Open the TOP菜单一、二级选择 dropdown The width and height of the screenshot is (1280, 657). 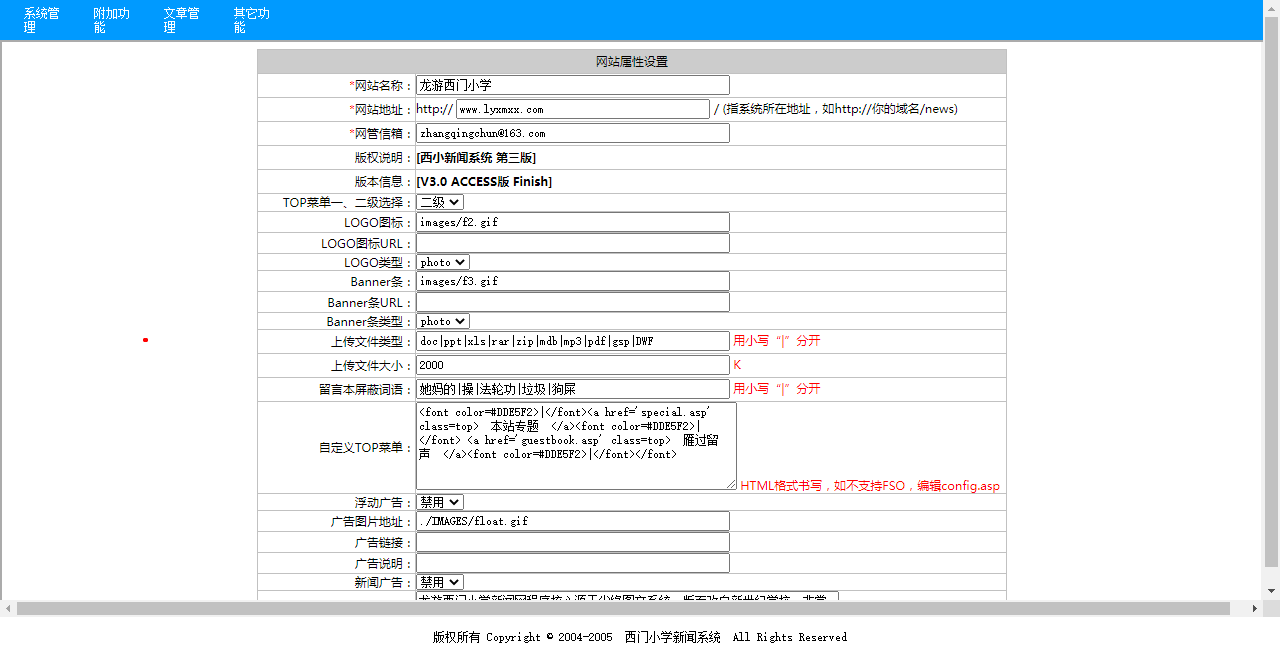pyautogui.click(x=440, y=202)
